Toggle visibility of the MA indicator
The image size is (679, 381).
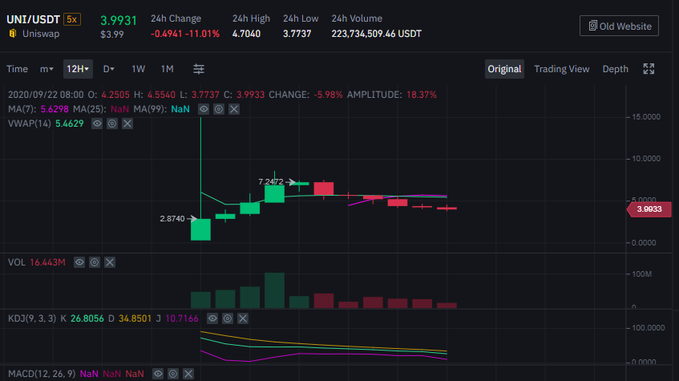[x=204, y=109]
